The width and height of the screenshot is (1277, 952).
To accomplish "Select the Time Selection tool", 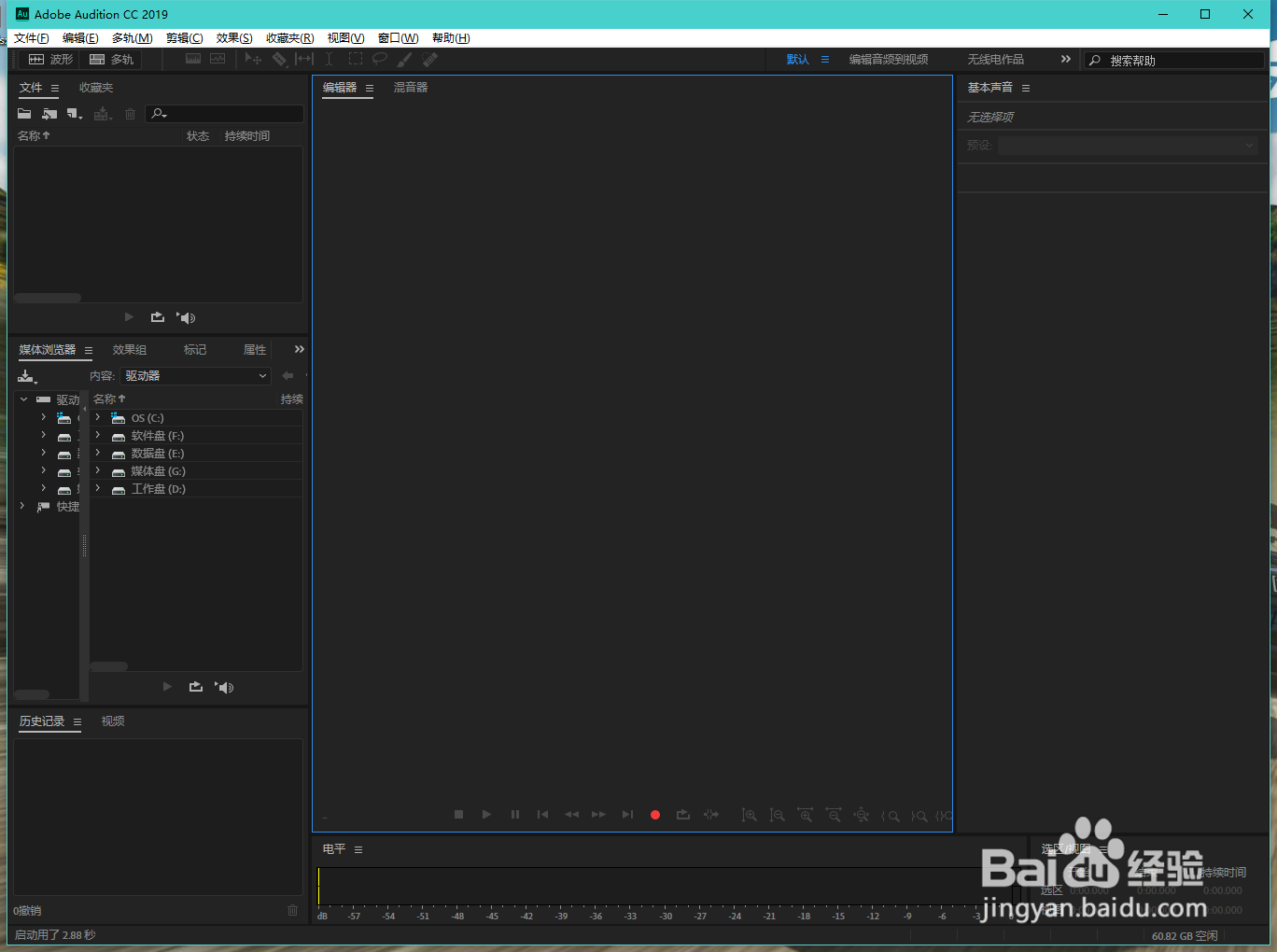I will coord(329,60).
